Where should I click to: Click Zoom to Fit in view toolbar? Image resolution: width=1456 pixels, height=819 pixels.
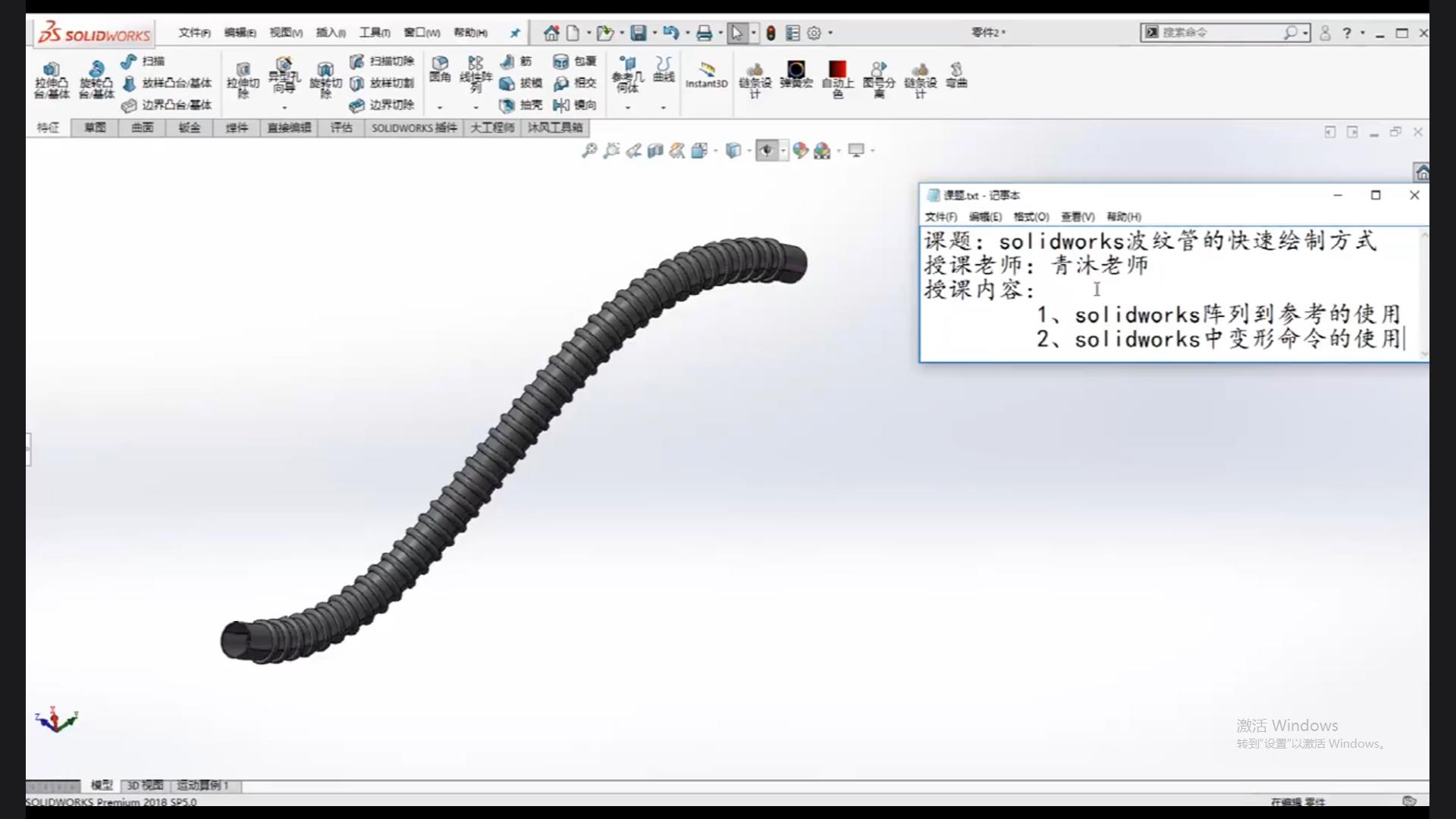pyautogui.click(x=589, y=150)
